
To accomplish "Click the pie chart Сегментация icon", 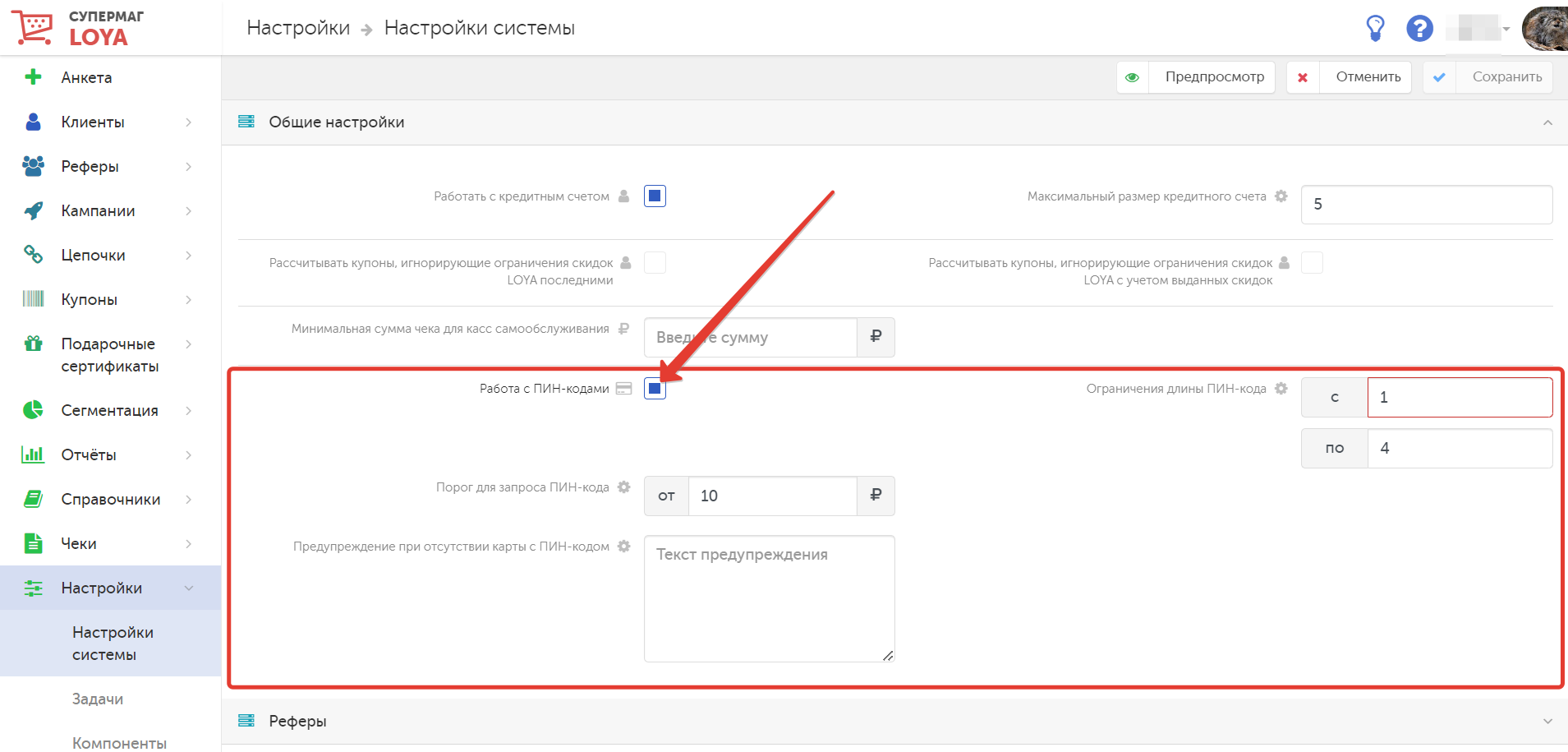I will (x=33, y=410).
